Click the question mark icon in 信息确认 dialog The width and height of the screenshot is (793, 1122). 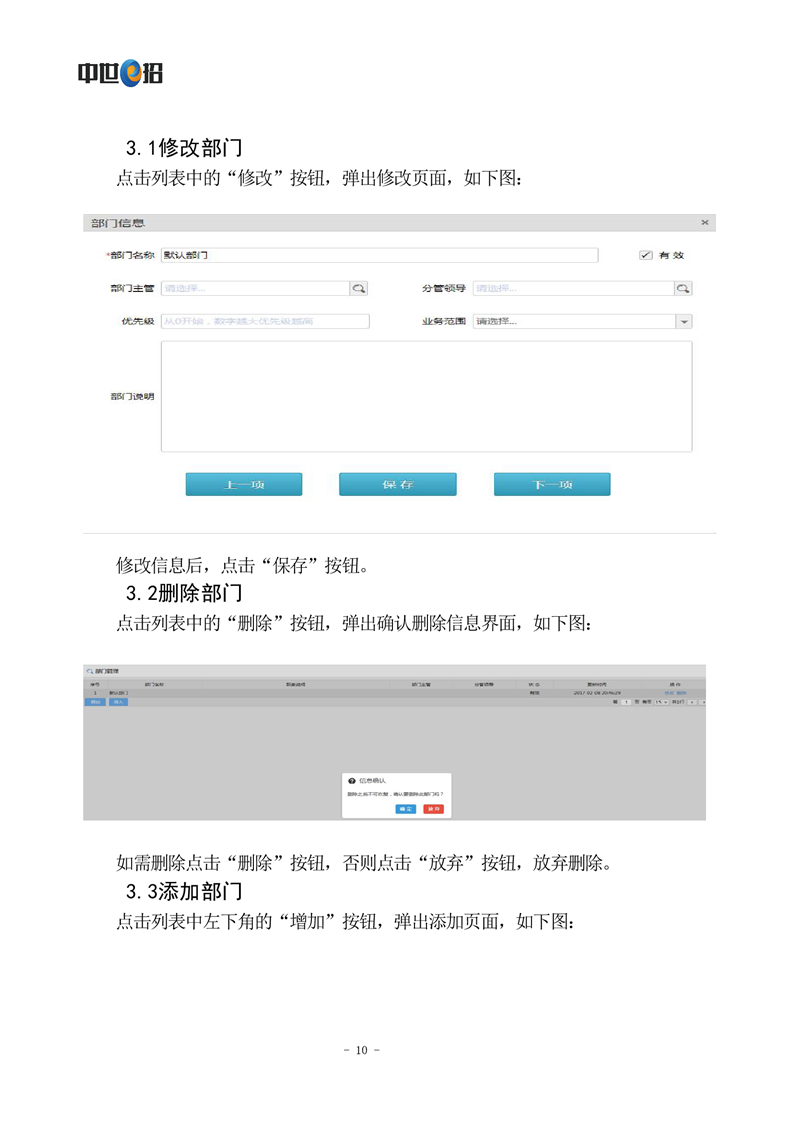pos(352,780)
